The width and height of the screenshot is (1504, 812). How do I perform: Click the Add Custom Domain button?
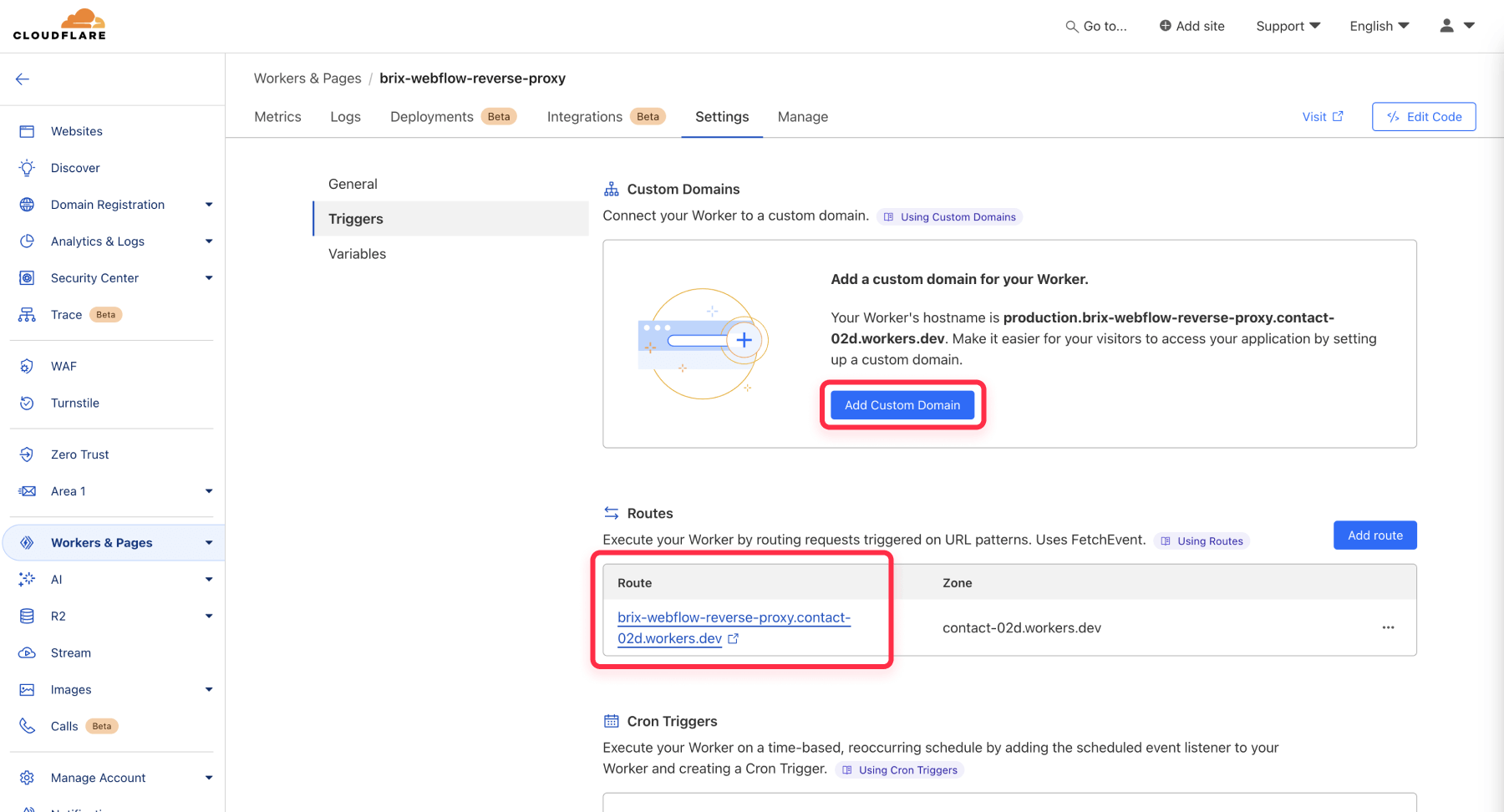point(902,405)
